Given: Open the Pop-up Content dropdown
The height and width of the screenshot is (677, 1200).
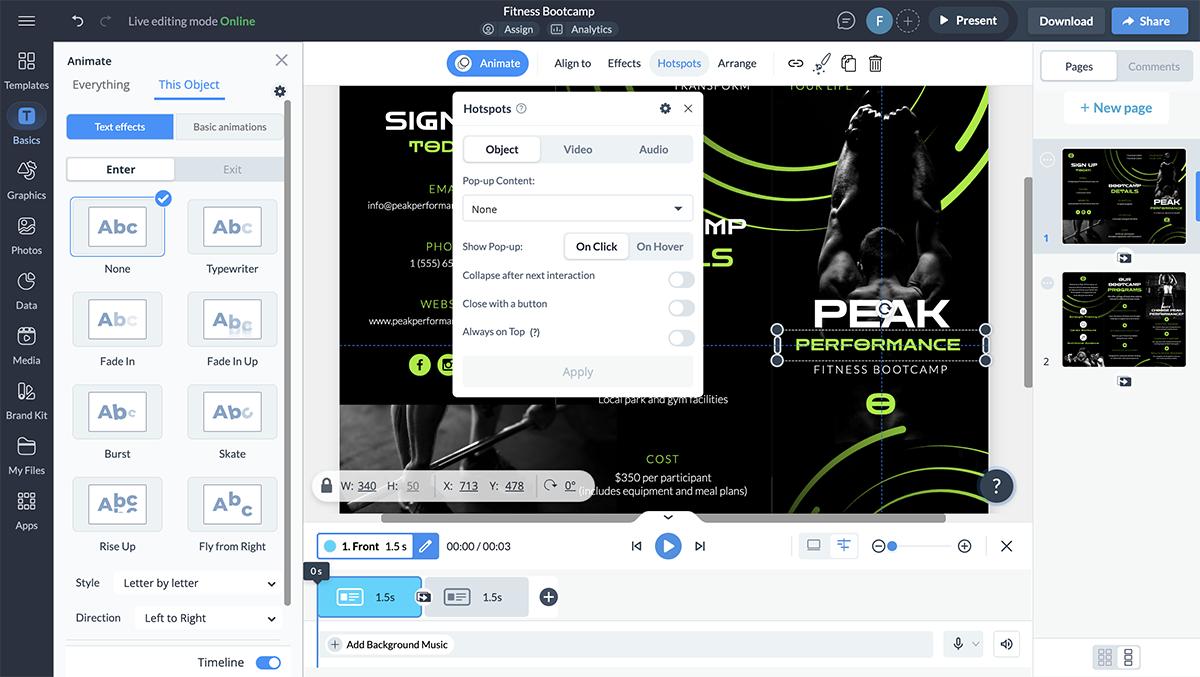Looking at the screenshot, I should tap(577, 209).
